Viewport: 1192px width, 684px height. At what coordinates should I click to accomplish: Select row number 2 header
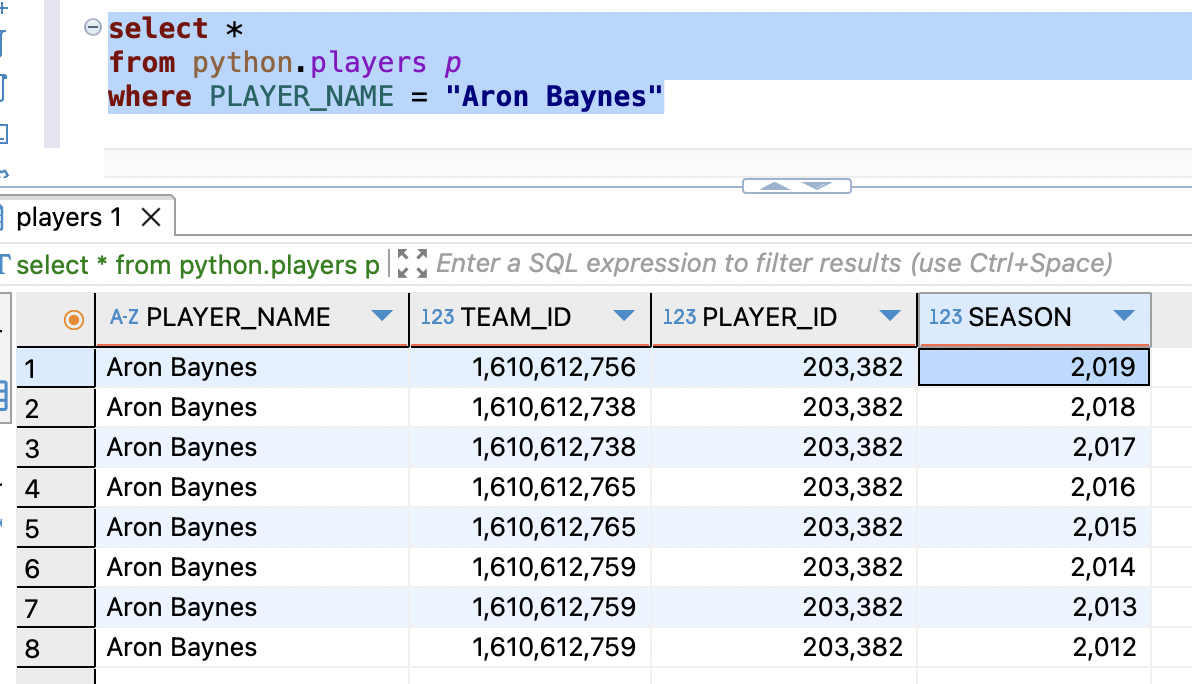pyautogui.click(x=55, y=408)
